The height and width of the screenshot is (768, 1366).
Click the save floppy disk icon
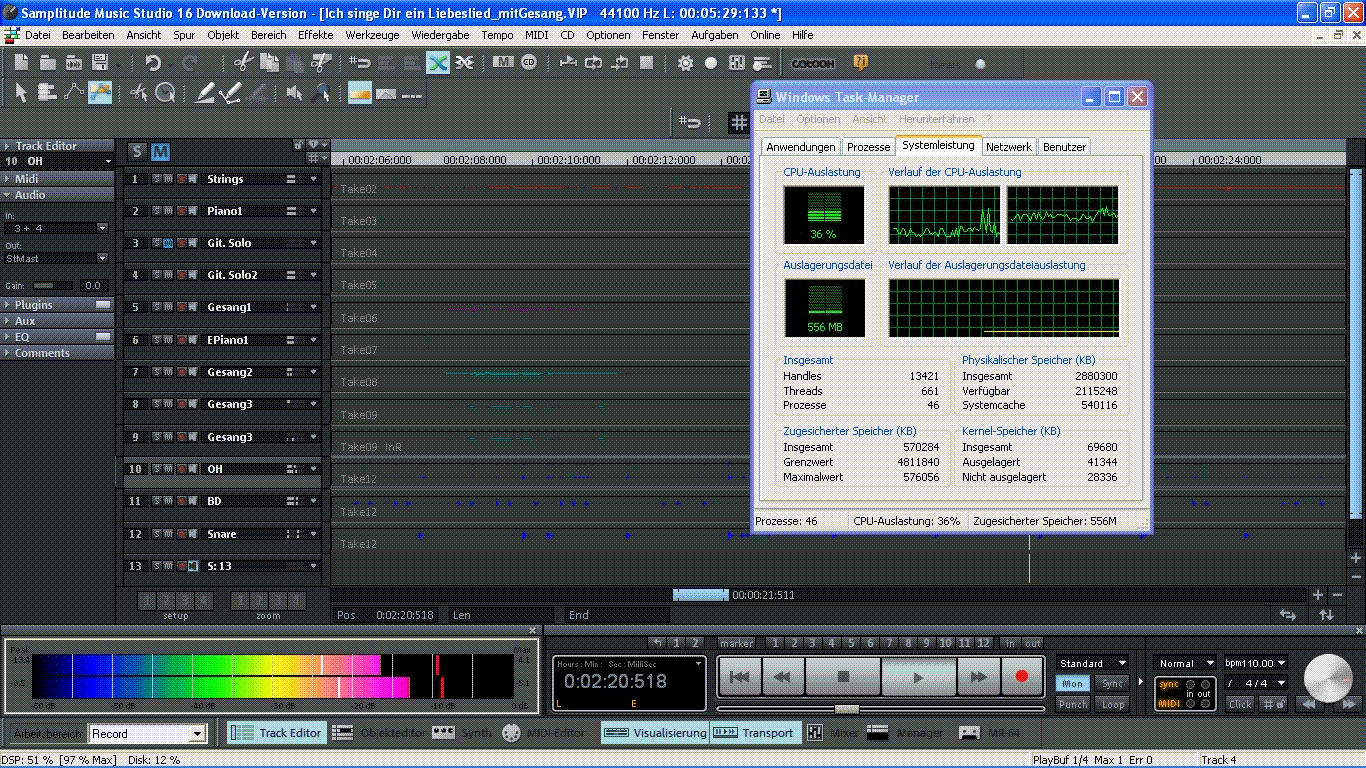100,63
